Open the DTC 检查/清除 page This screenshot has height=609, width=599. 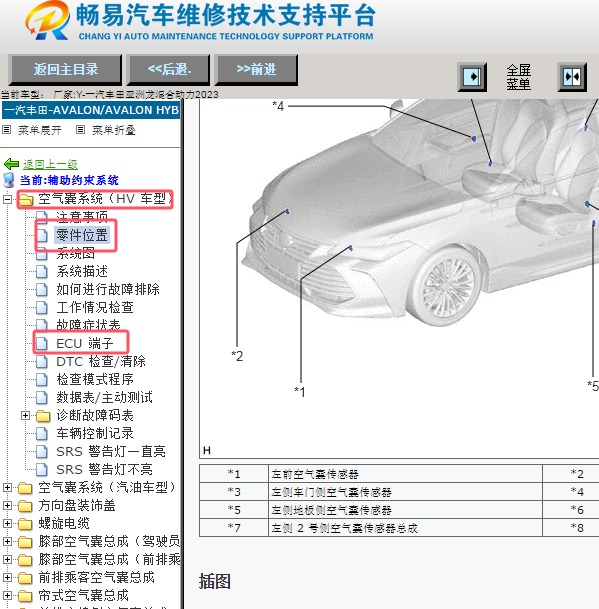(101, 362)
